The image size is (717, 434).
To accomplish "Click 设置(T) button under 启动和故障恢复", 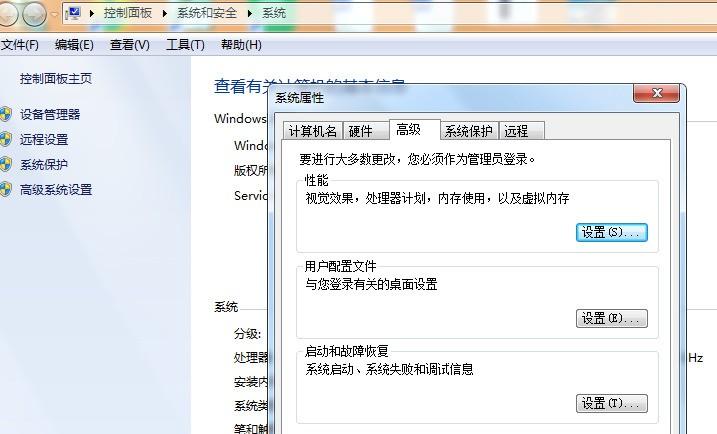I will point(611,403).
